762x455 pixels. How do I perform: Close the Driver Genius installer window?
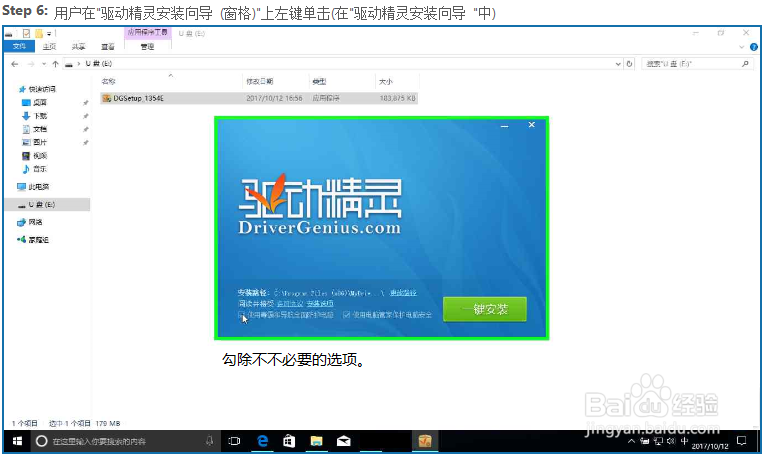[532, 125]
